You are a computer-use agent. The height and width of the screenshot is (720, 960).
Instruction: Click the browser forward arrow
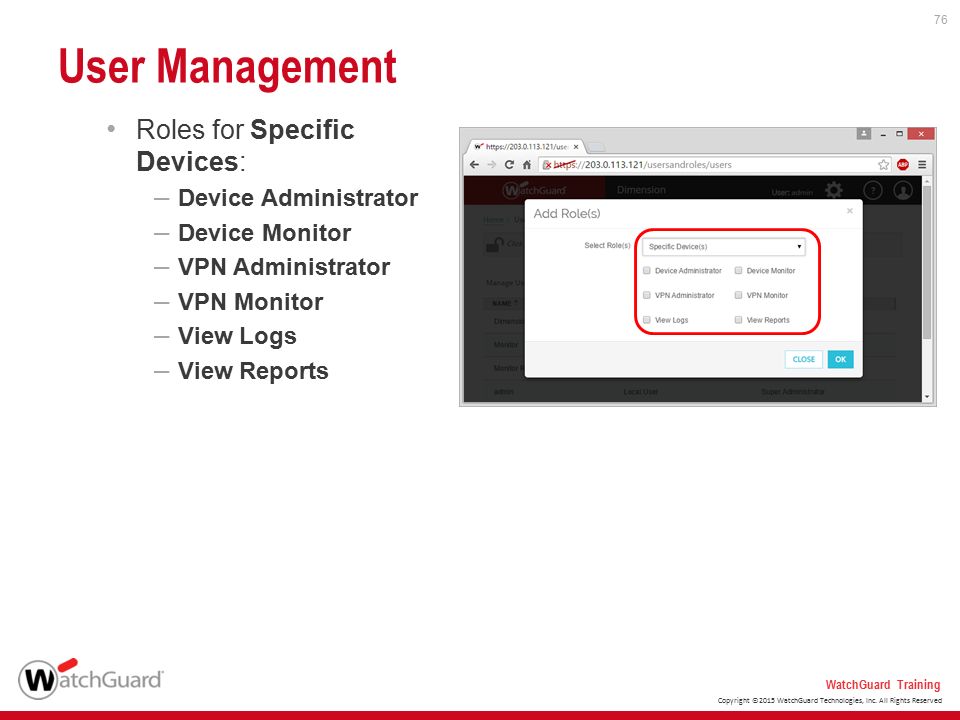coord(491,165)
